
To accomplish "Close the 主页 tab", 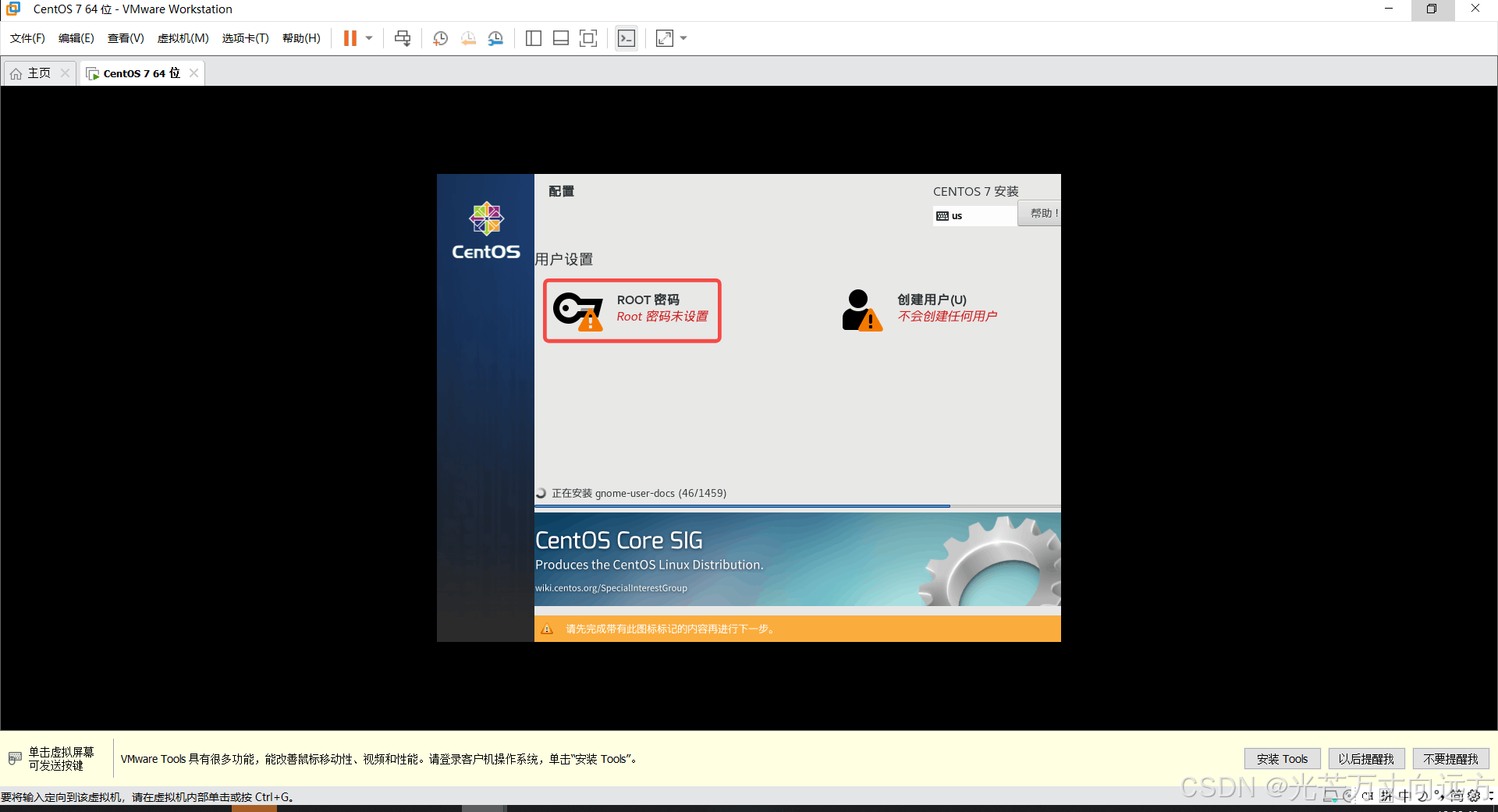I will pos(66,73).
